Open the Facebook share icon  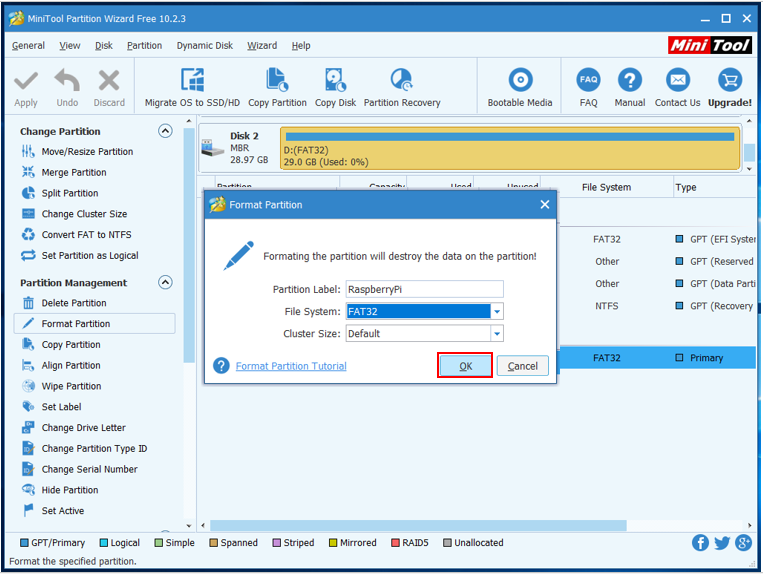point(700,543)
